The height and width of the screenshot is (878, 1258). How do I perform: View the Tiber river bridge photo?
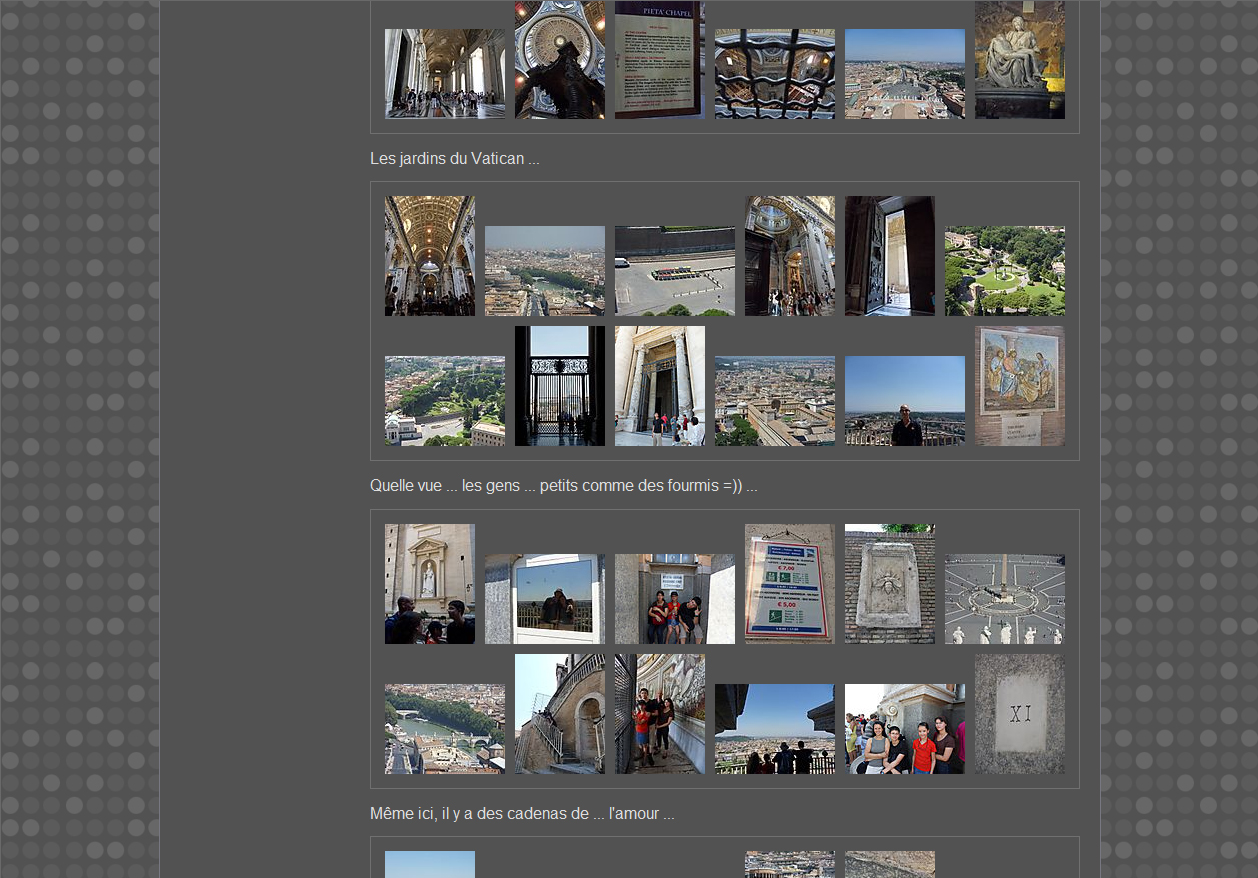444,729
